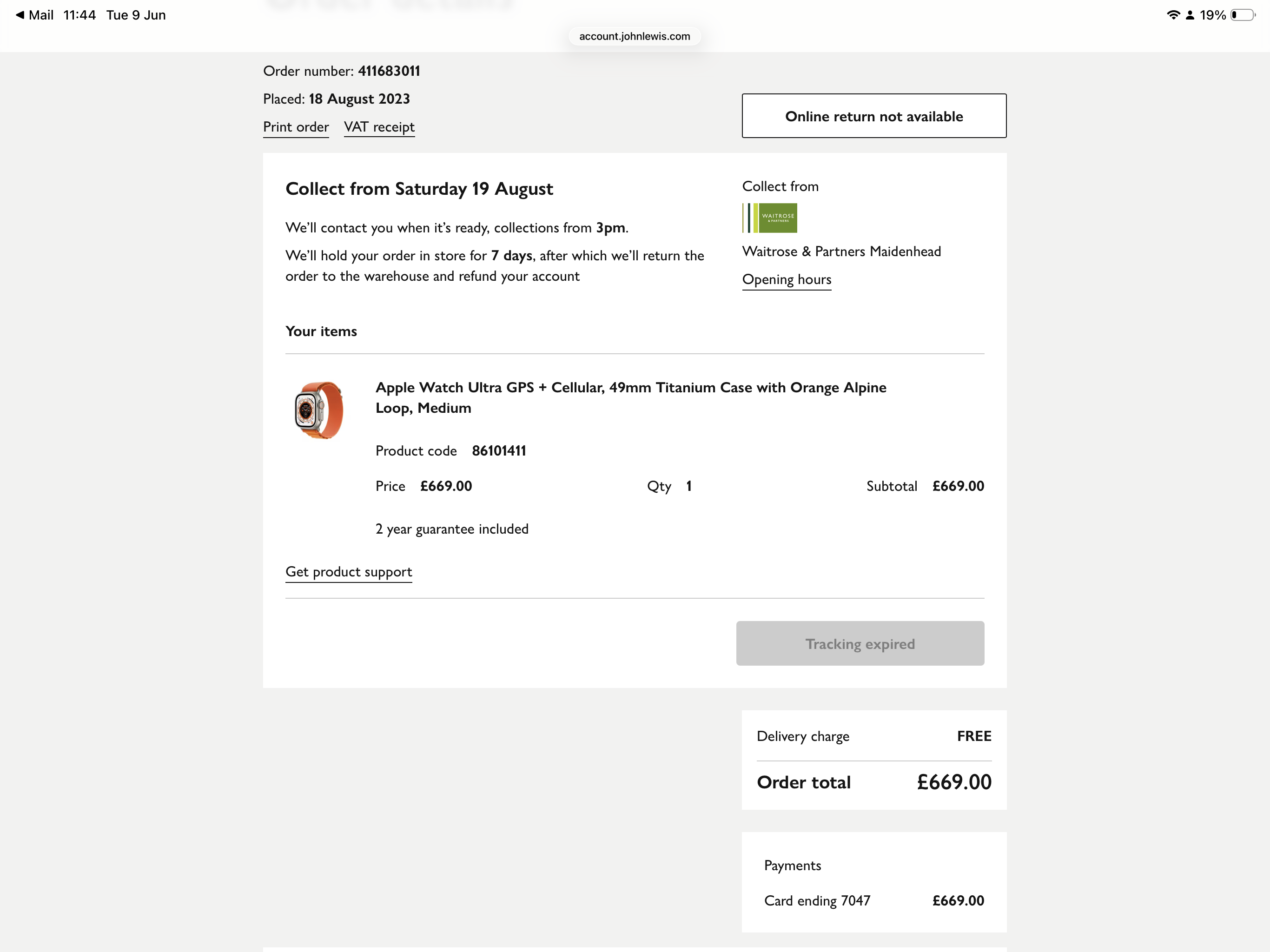The width and height of the screenshot is (1270, 952).
Task: Tap the battery indicator icon
Action: (x=1243, y=15)
